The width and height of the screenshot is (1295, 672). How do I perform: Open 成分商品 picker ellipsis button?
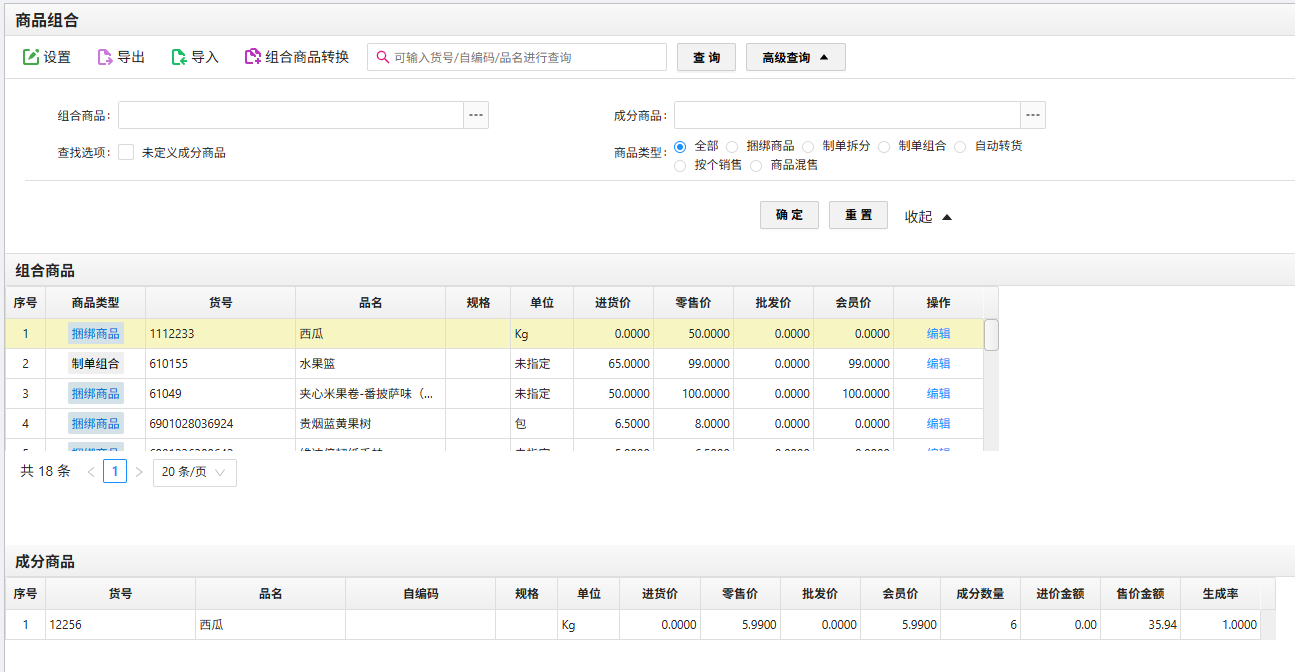point(1033,115)
